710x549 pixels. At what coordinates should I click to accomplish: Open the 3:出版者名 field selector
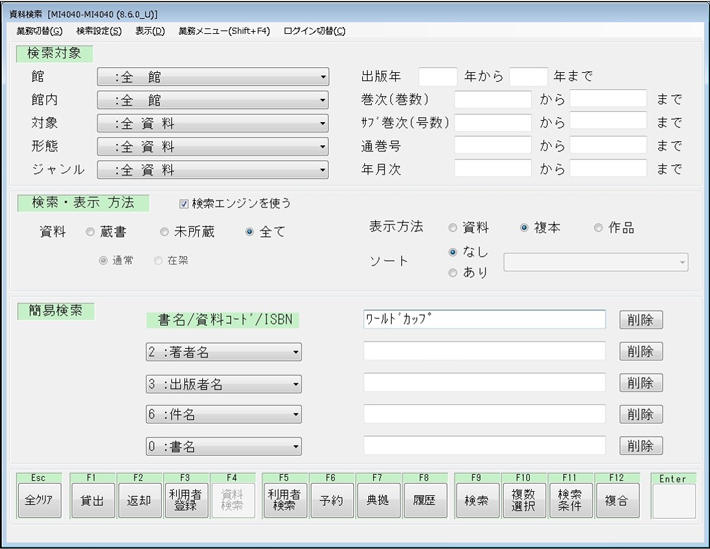point(224,384)
